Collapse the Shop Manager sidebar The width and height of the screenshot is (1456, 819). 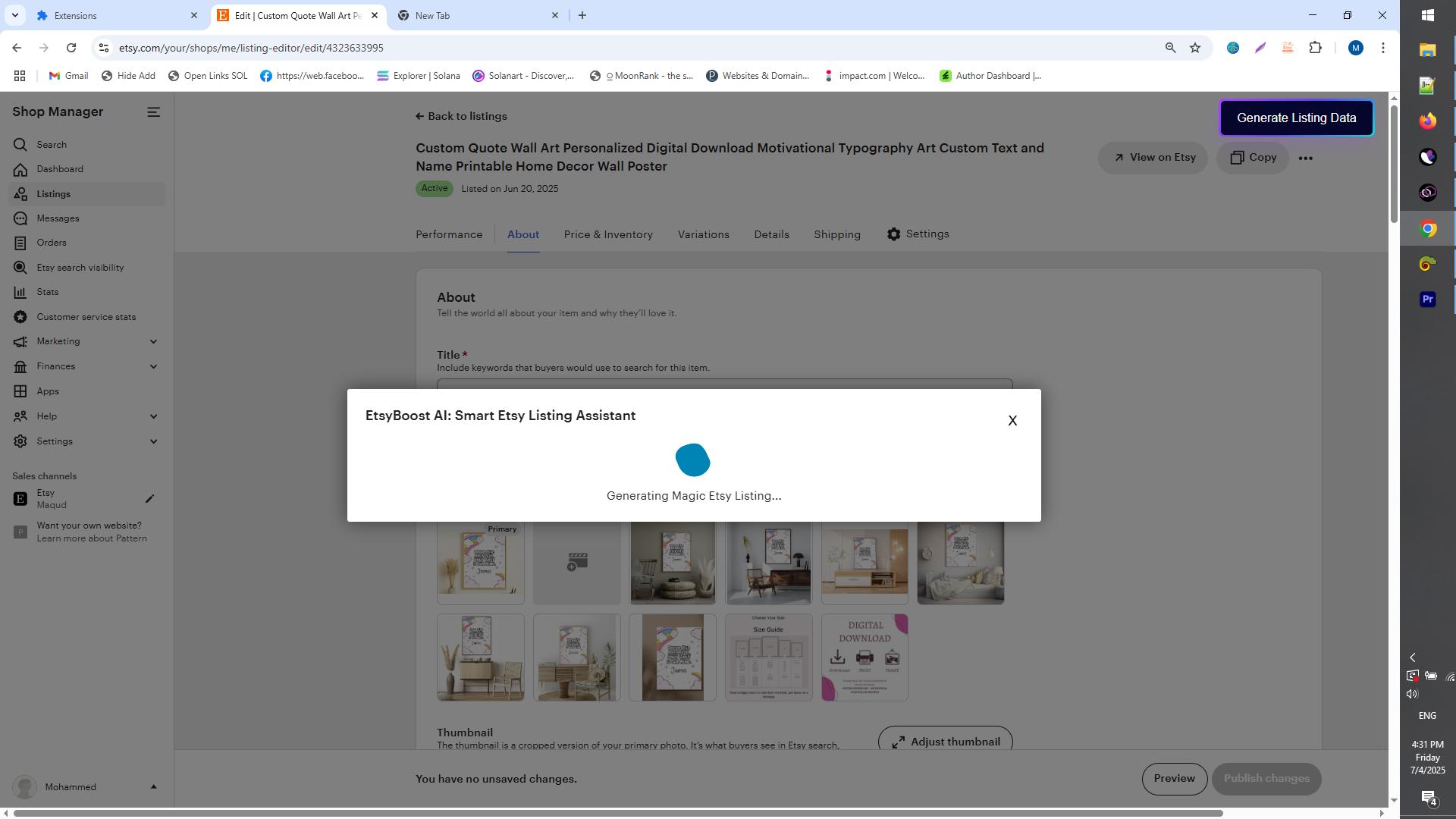pyautogui.click(x=154, y=111)
